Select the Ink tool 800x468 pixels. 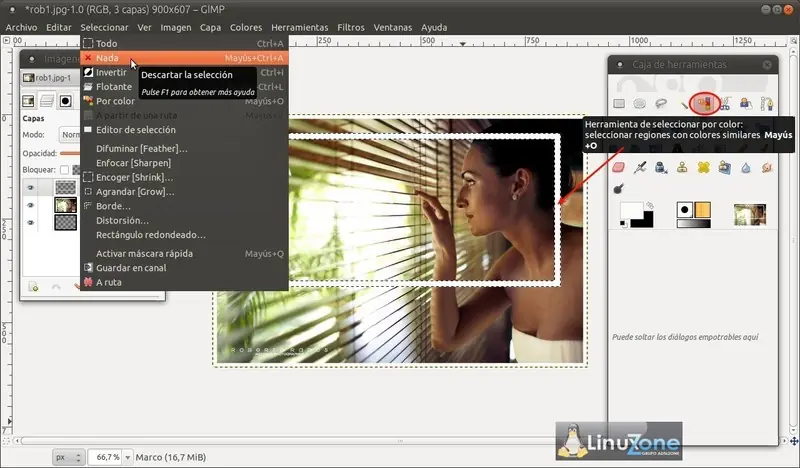click(x=661, y=167)
